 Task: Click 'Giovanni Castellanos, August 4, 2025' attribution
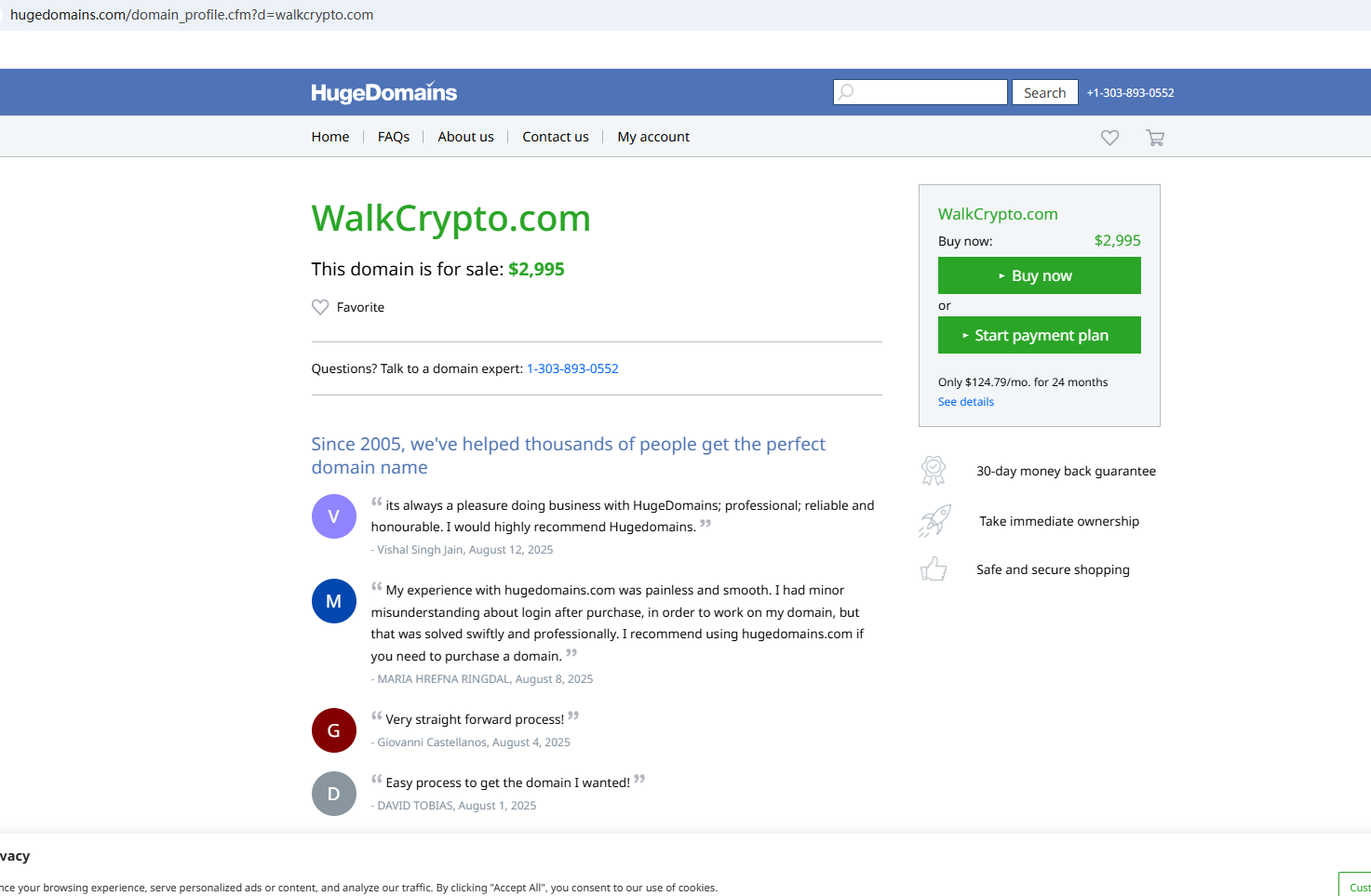pyautogui.click(x=471, y=742)
